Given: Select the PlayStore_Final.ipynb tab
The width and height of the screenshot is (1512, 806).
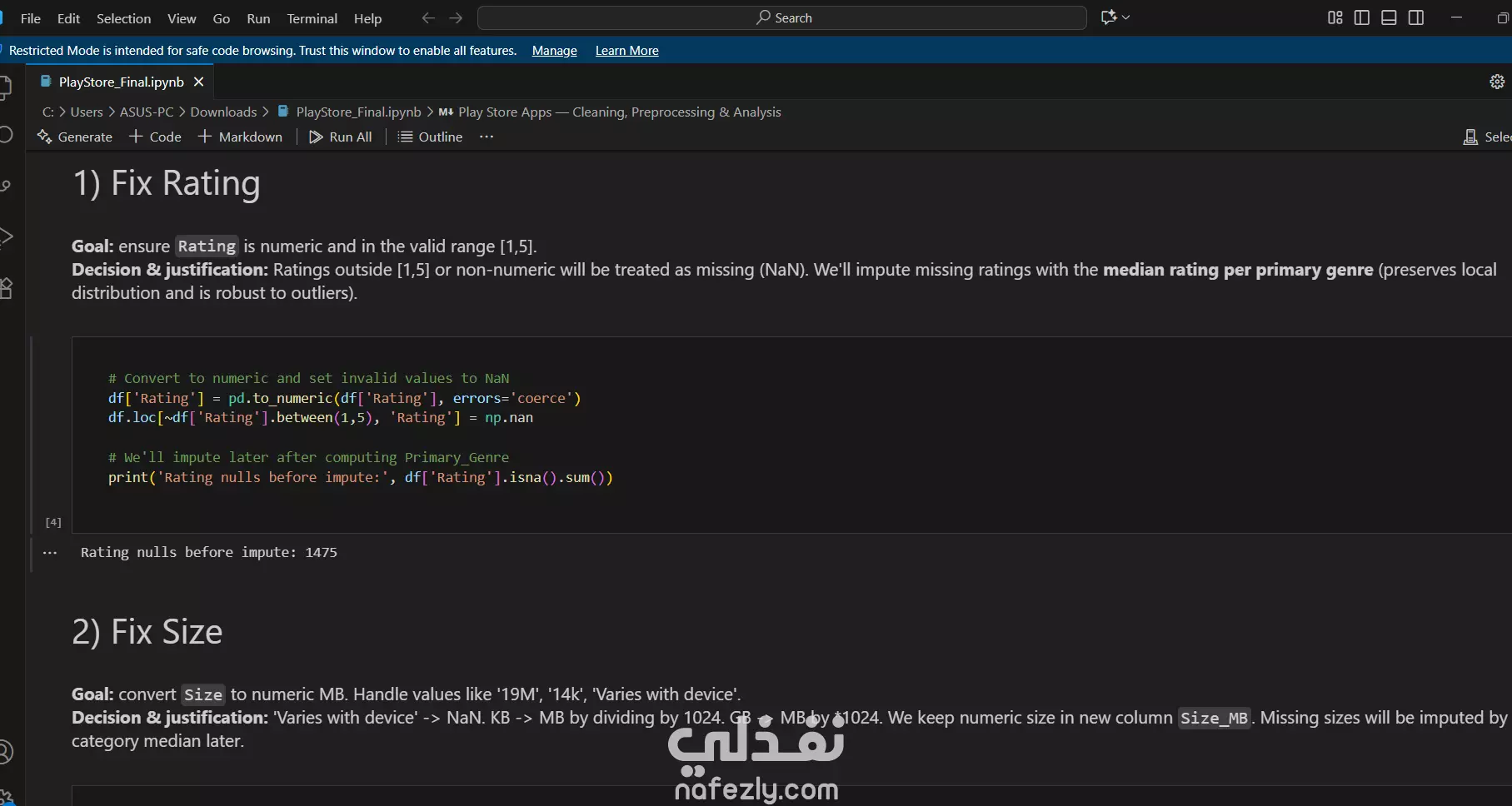Looking at the screenshot, I should [x=121, y=82].
